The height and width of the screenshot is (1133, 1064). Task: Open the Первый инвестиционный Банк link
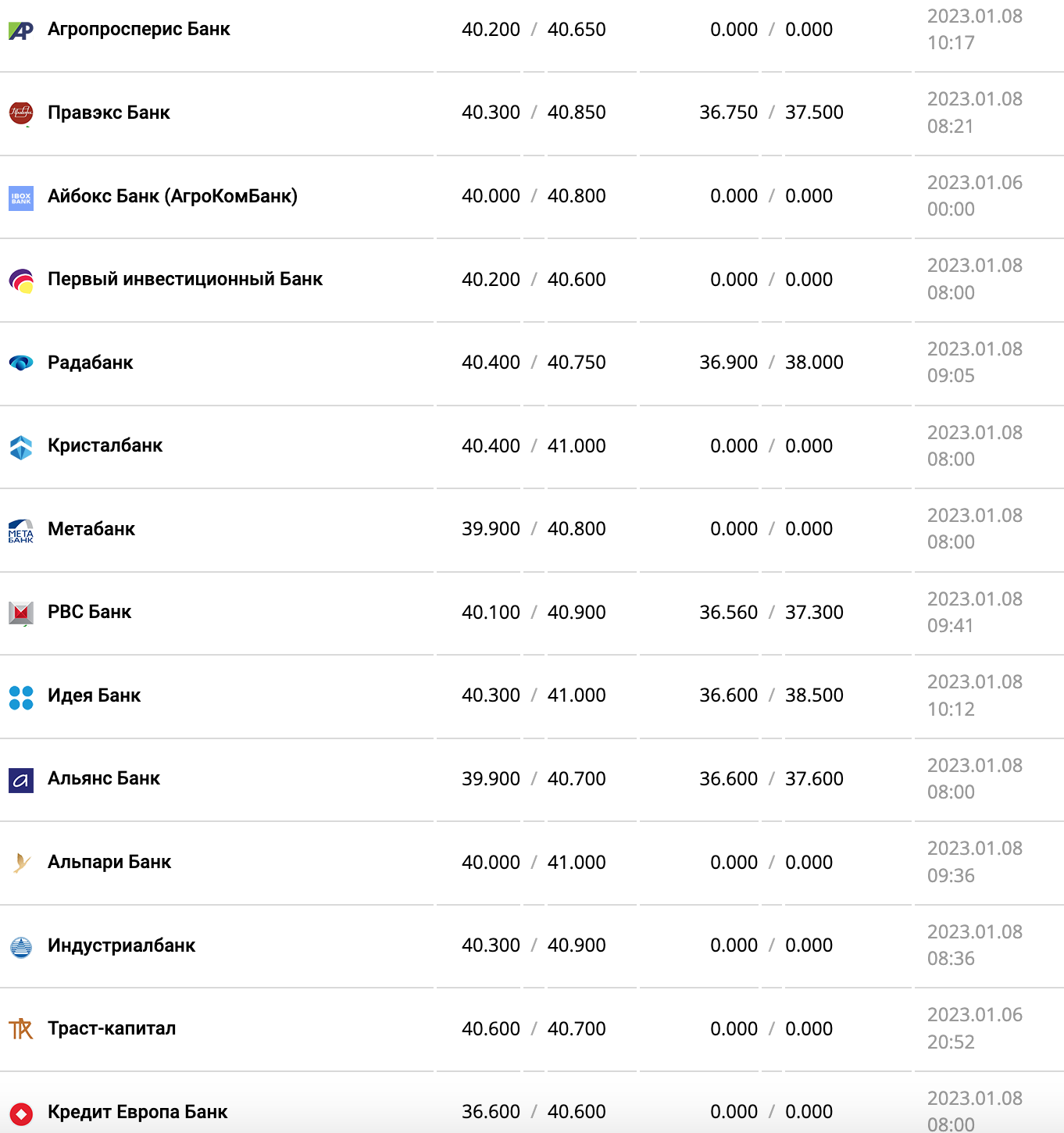point(185,279)
